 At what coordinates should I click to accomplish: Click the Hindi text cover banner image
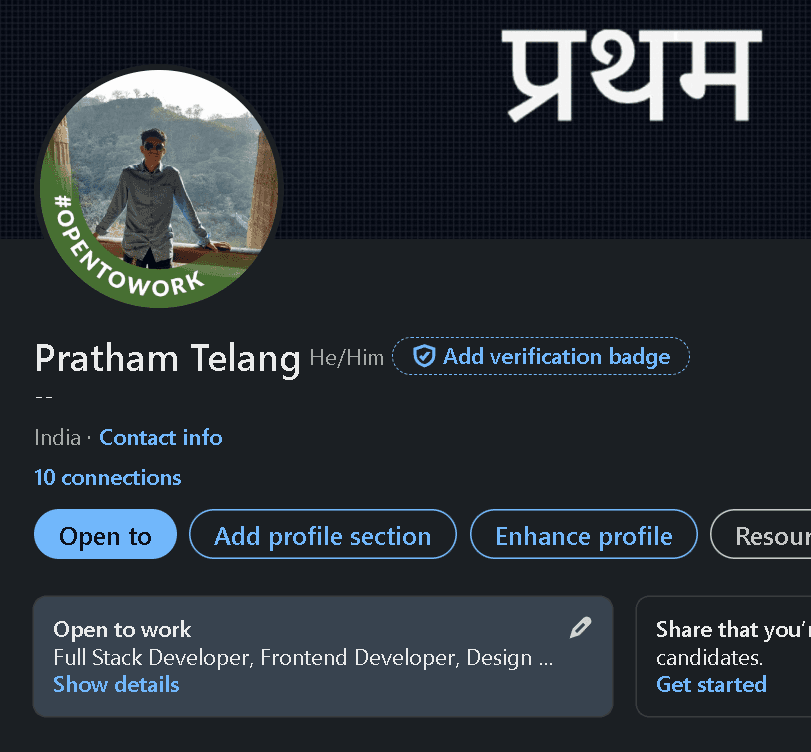click(x=630, y=78)
